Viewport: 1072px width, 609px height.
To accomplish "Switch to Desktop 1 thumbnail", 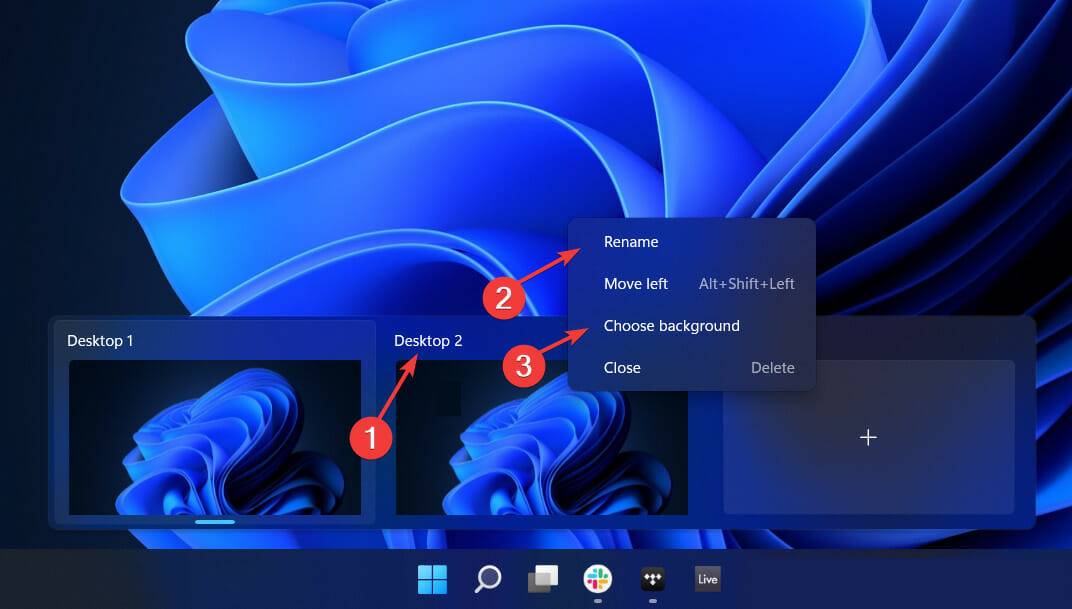I will 215,437.
